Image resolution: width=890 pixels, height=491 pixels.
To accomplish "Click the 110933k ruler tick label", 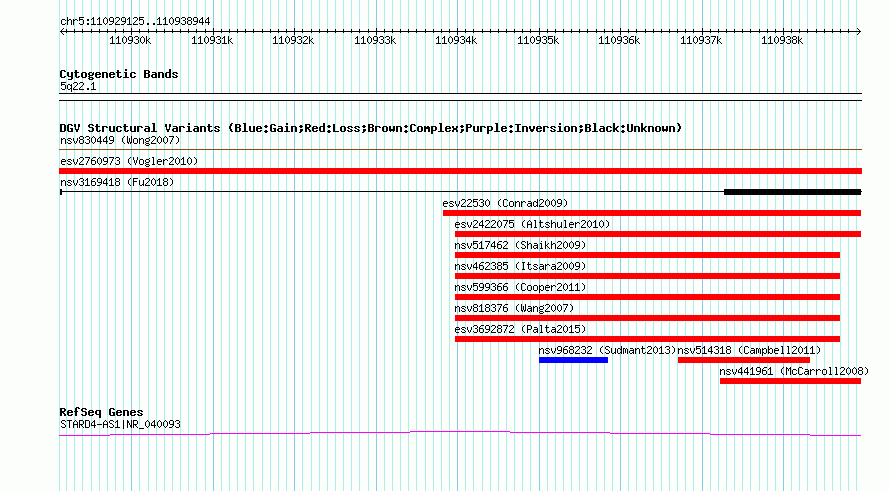I will pyautogui.click(x=375, y=40).
